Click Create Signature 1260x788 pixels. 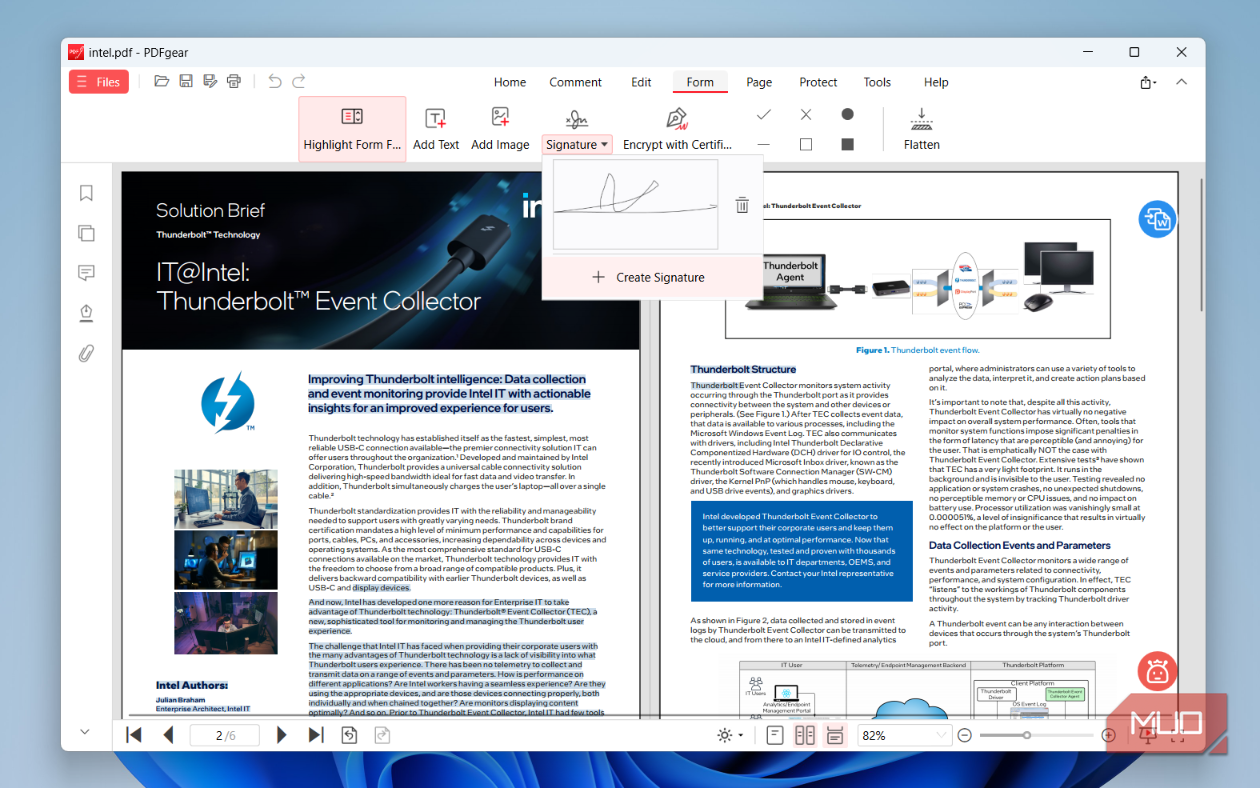click(648, 277)
